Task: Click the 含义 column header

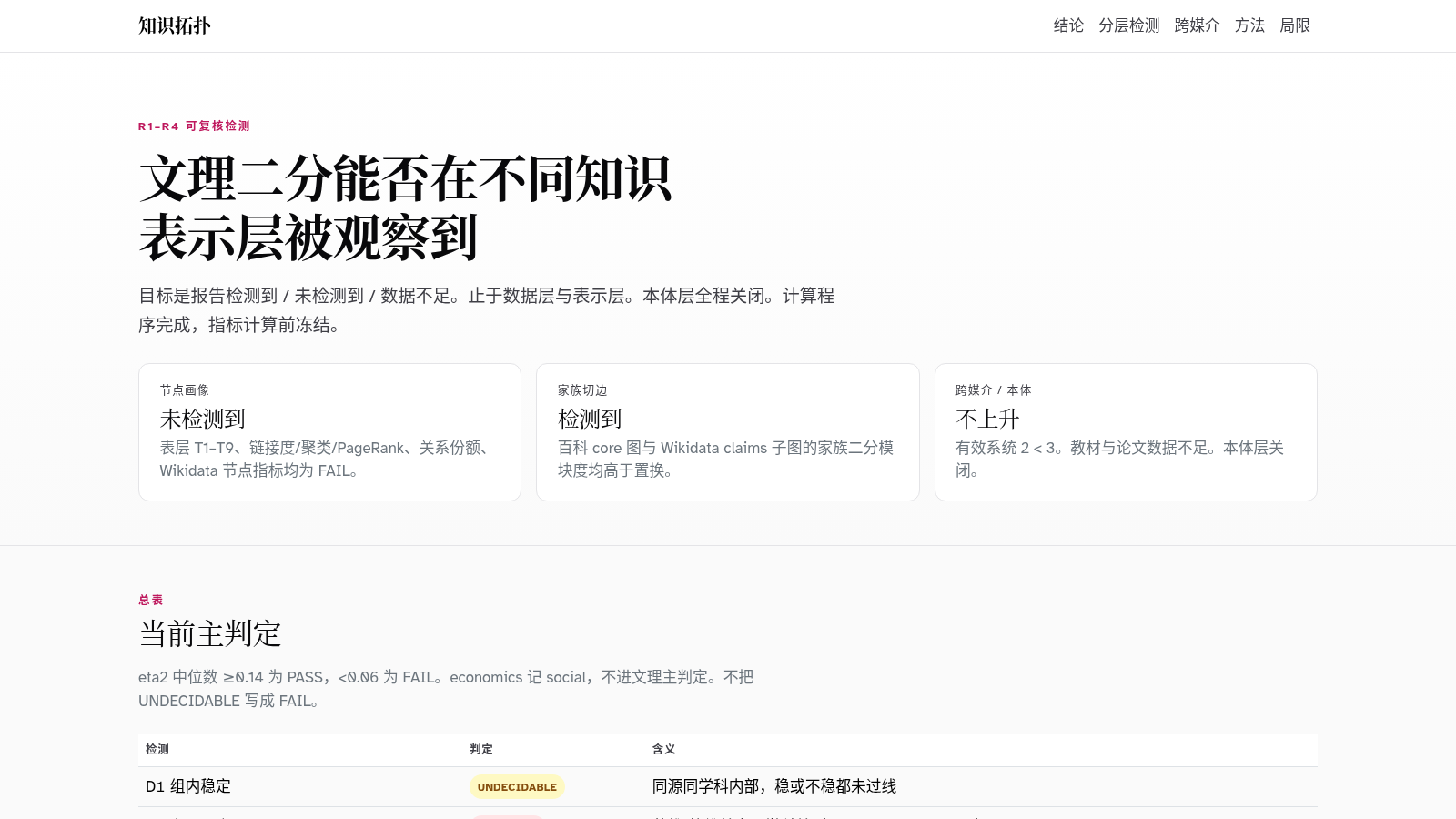Action: point(664,749)
